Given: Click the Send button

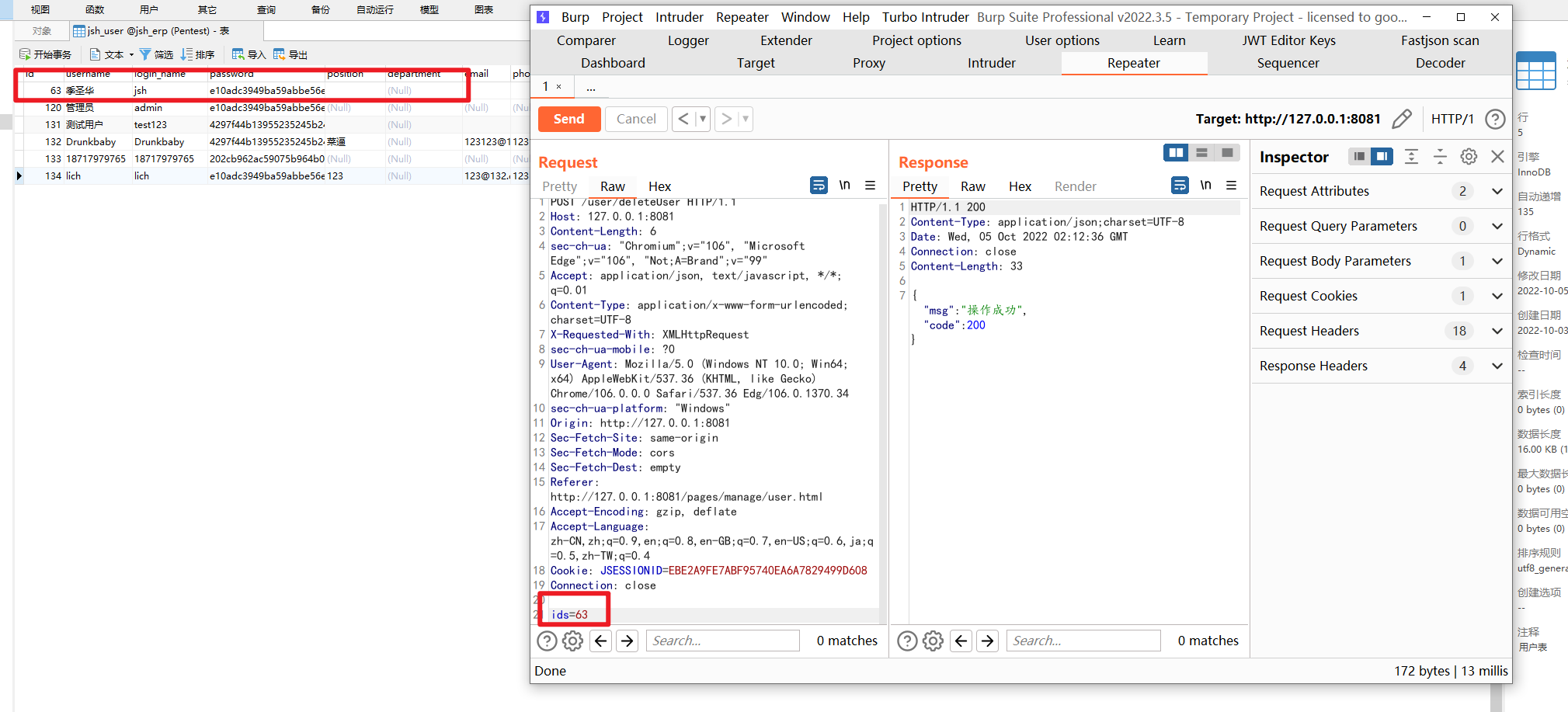Looking at the screenshot, I should pyautogui.click(x=569, y=118).
